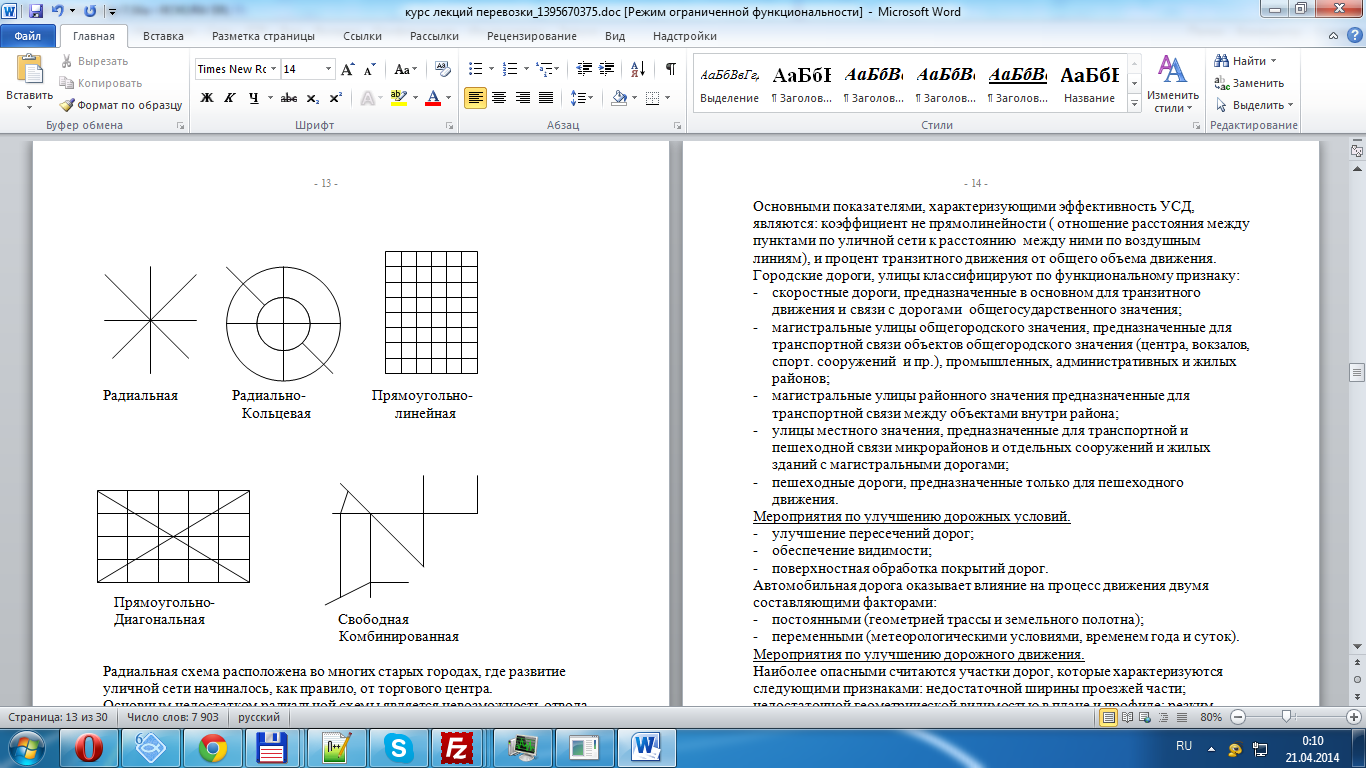Click yellow text highlight color button
This screenshot has height=768, width=1366.
point(398,98)
